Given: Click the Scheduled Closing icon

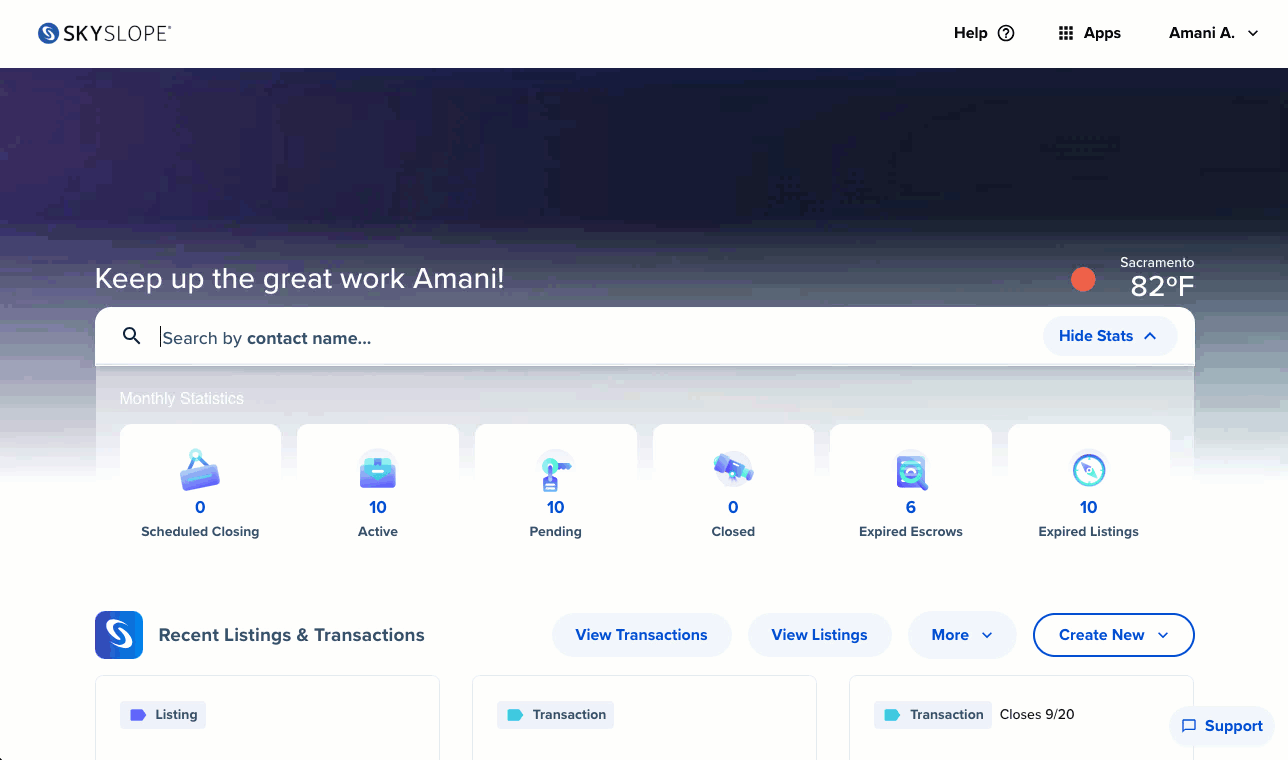Looking at the screenshot, I should 200,470.
